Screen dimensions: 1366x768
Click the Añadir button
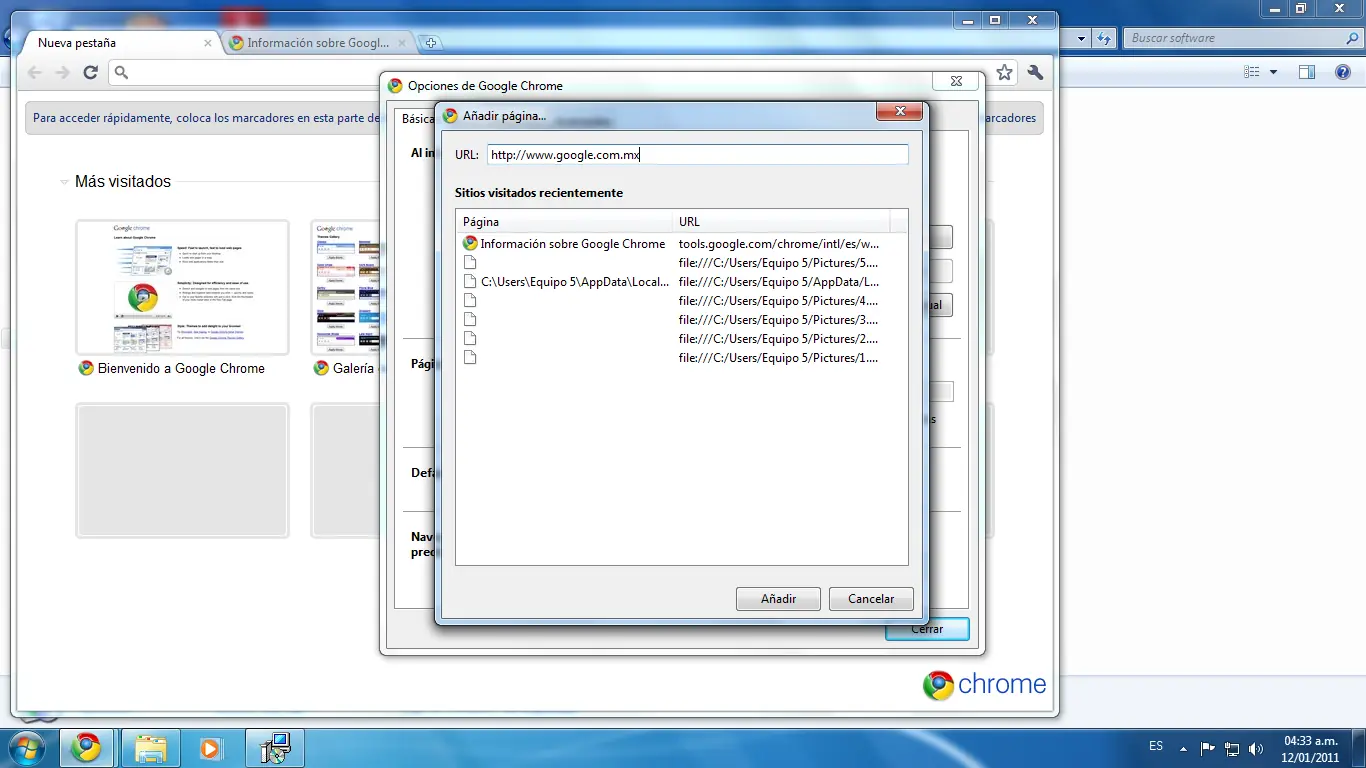tap(778, 598)
